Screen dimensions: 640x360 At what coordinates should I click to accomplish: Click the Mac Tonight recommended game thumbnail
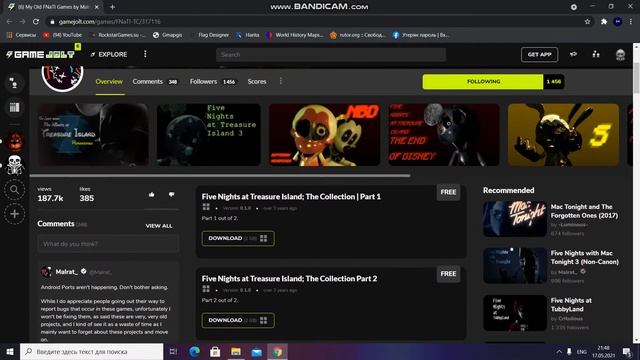(515, 219)
